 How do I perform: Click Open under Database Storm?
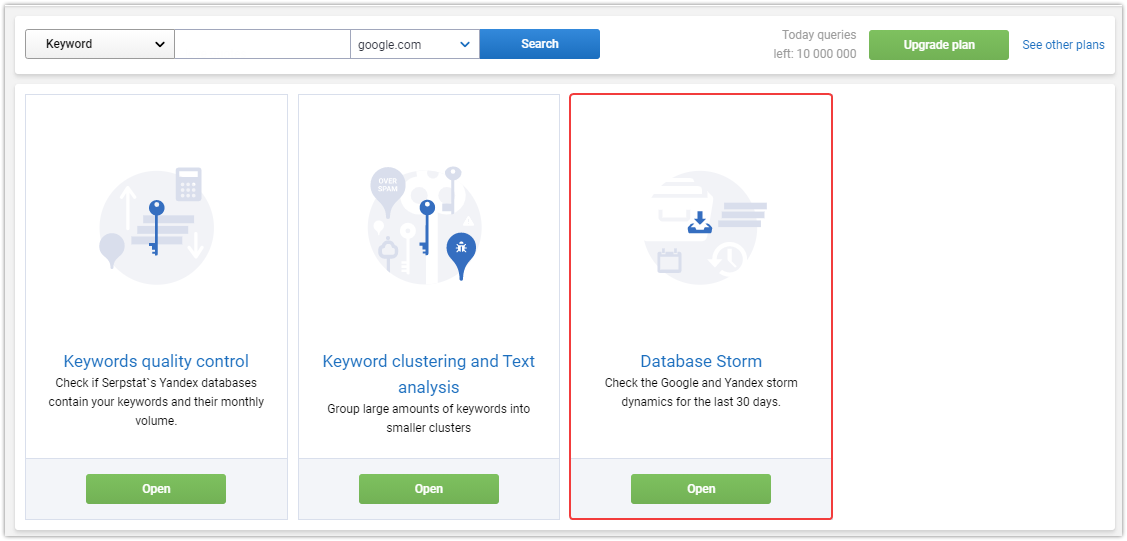[701, 489]
